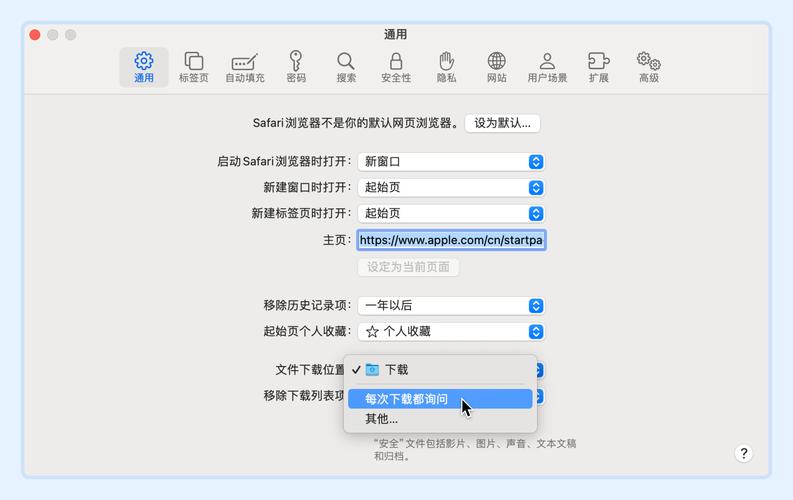This screenshot has width=793, height=500.
Task: Open the 扩展 (Extensions) puzzle icon
Action: tap(598, 67)
